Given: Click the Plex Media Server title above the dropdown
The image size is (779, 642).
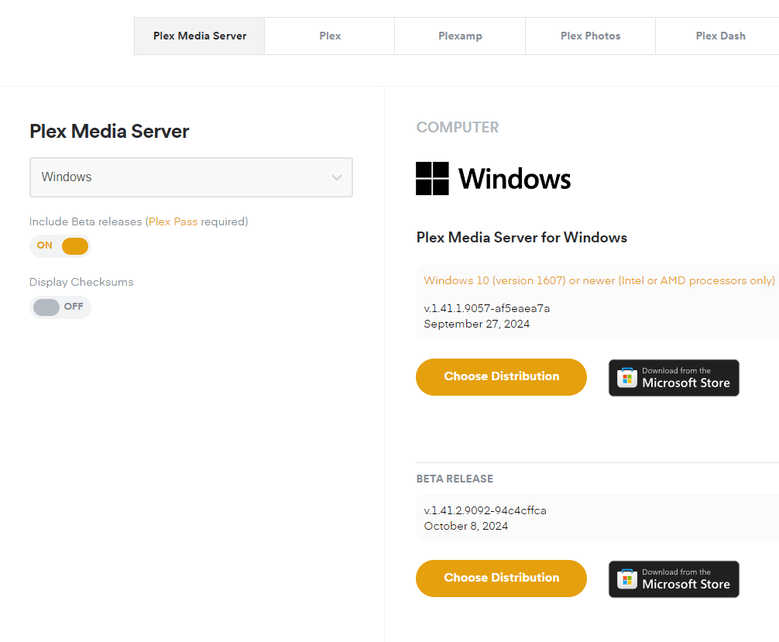Looking at the screenshot, I should (x=109, y=131).
